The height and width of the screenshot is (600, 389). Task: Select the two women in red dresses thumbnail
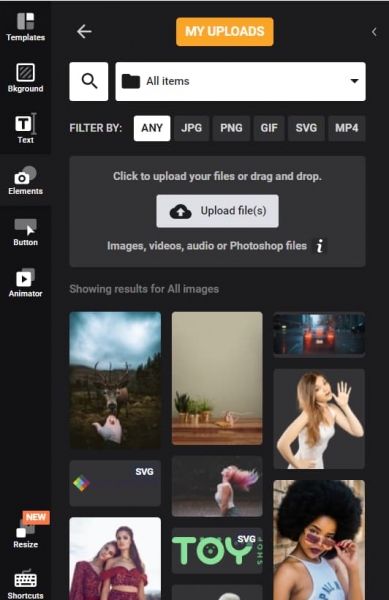pos(115,559)
